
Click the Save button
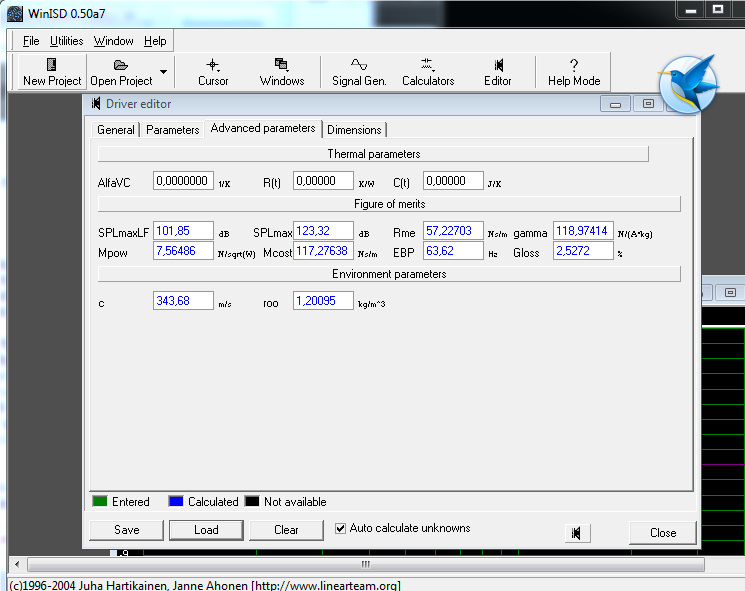[126, 530]
